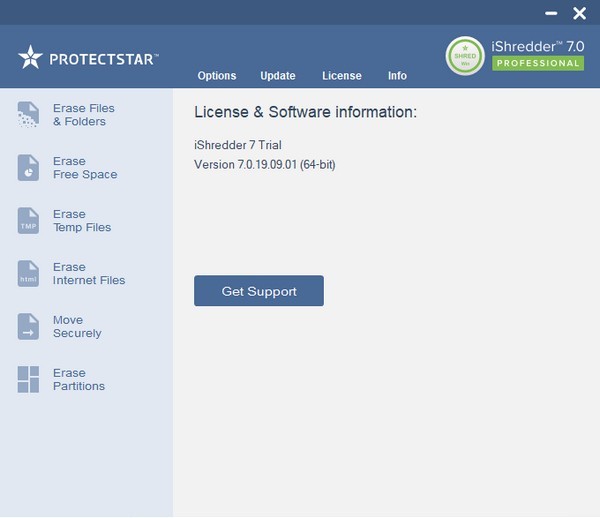Click the License & Software information heading
Screen dimensions: 600x518
click(305, 112)
